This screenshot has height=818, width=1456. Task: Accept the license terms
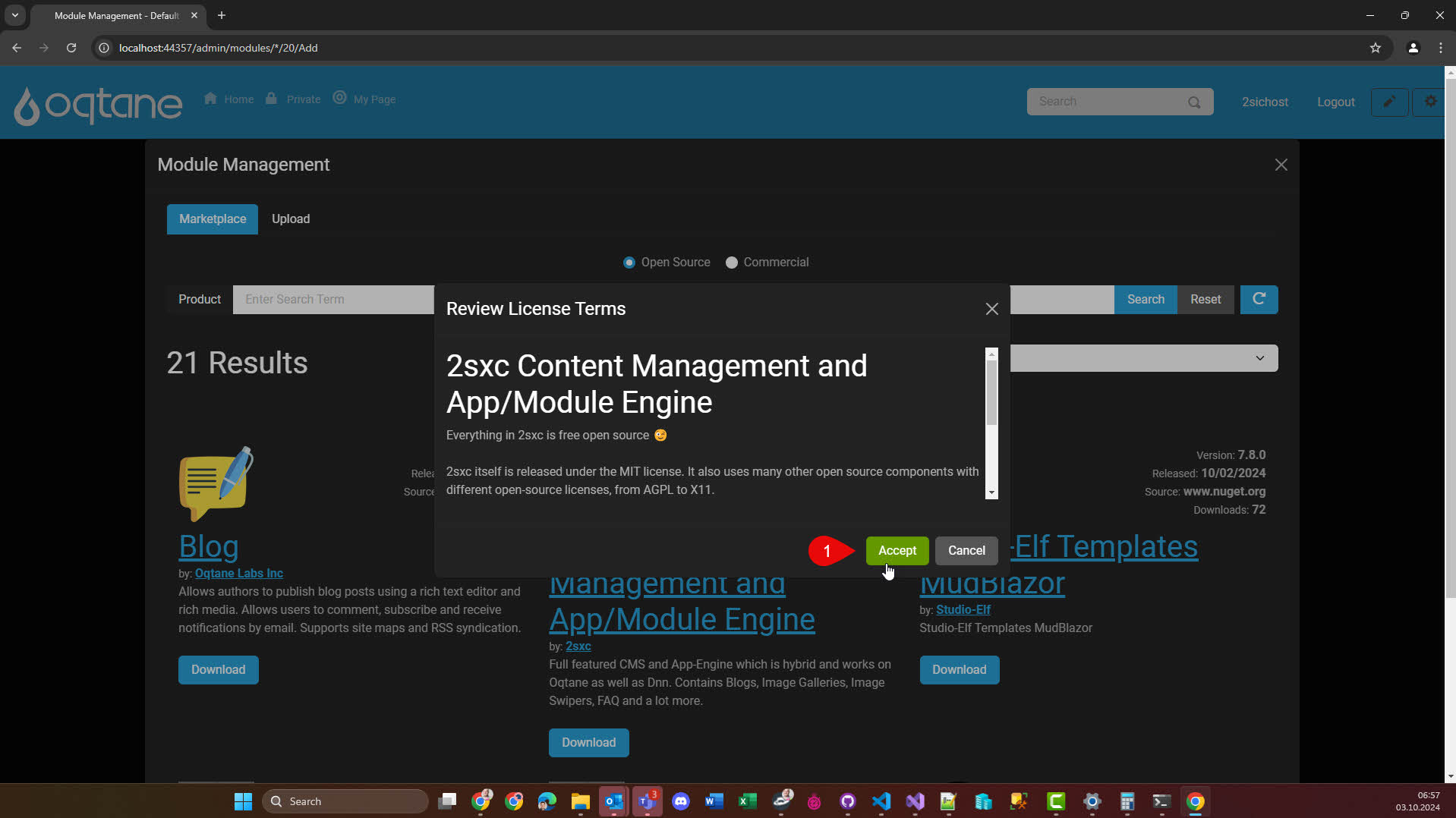point(897,551)
